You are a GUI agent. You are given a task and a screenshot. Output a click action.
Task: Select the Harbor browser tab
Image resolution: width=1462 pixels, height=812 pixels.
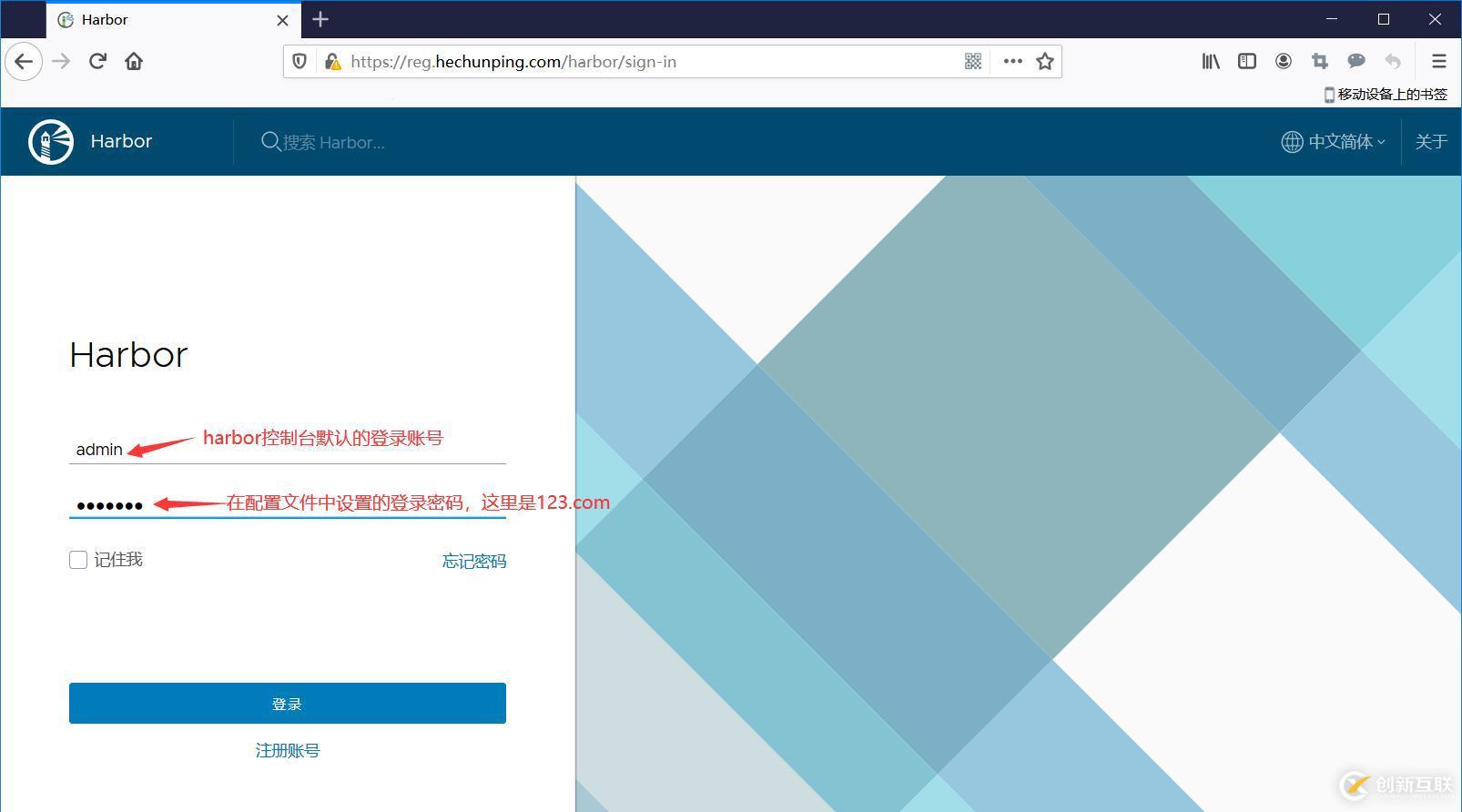coord(173,20)
